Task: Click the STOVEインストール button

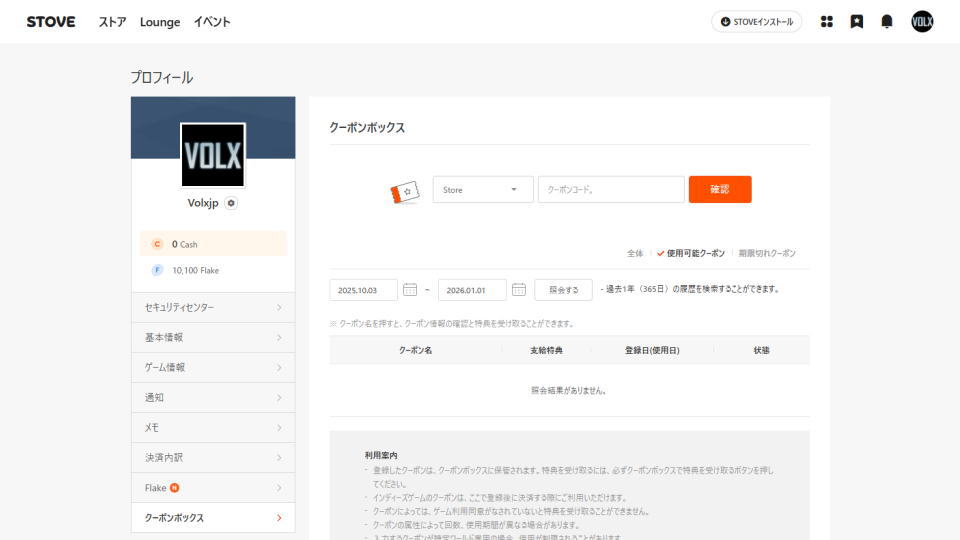Action: point(756,22)
